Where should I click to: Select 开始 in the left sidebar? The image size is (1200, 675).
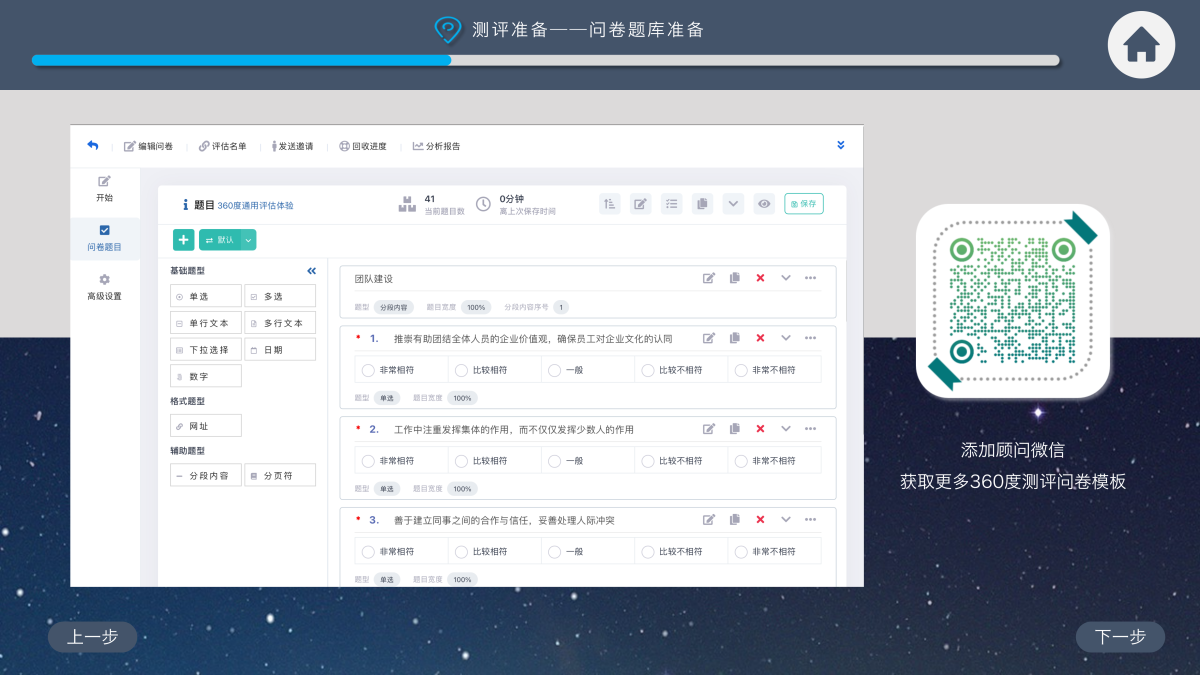104,189
